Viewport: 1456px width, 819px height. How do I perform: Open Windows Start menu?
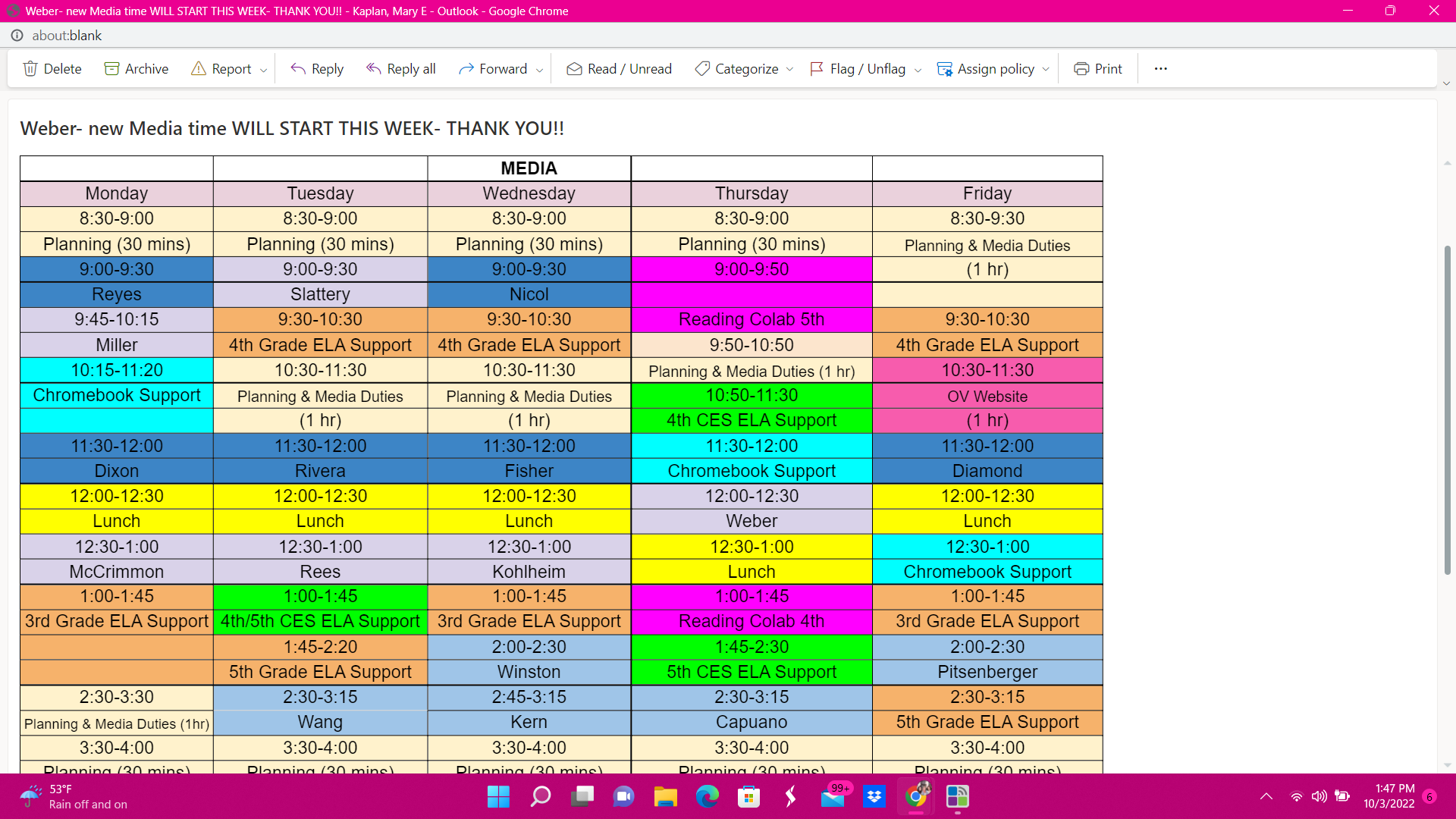(498, 796)
